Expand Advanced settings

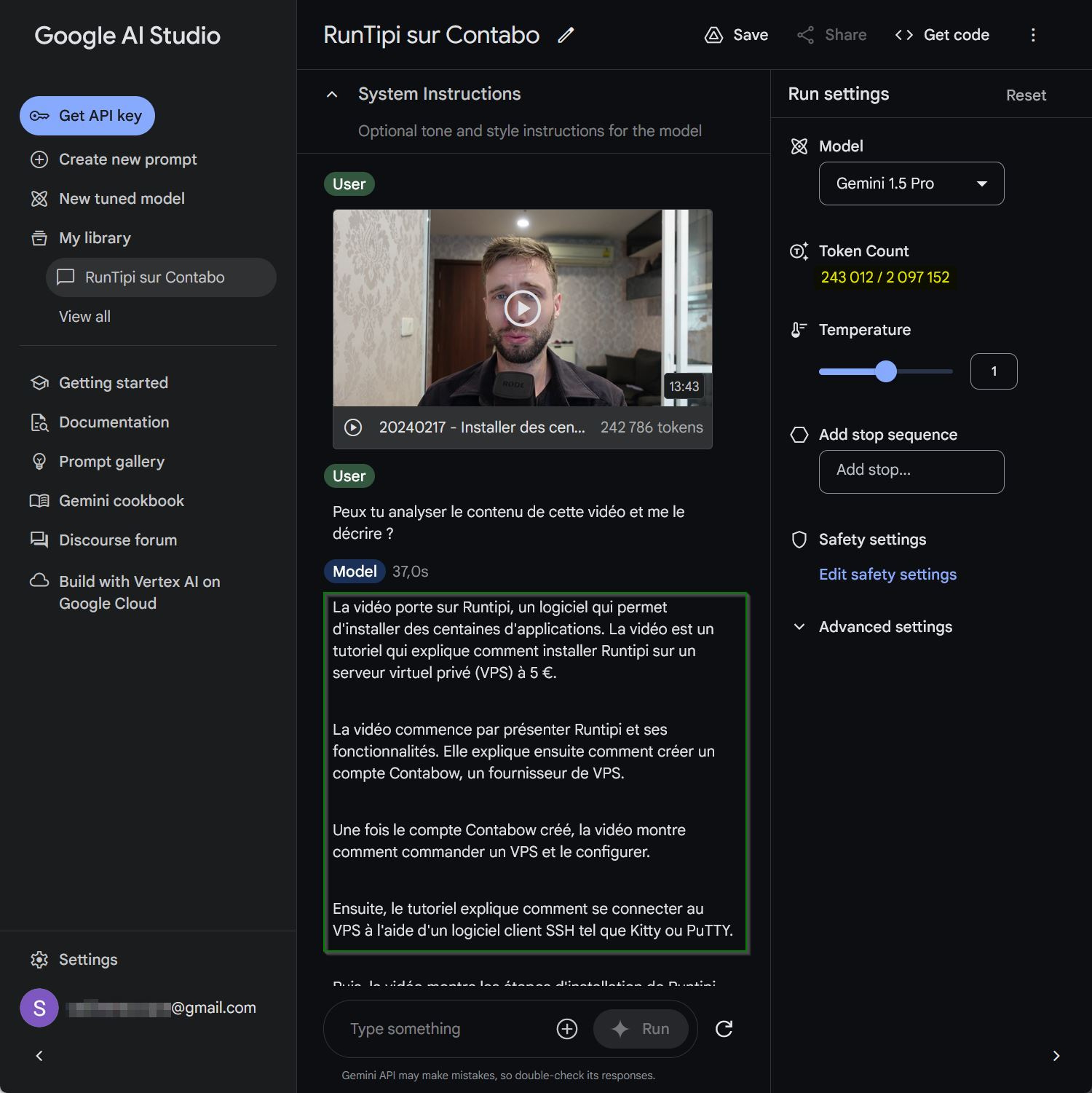[872, 627]
